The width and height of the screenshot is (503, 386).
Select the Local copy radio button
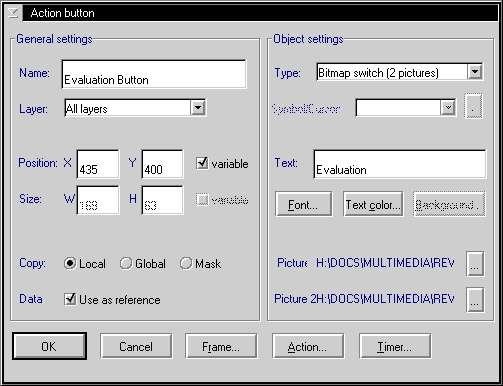70,263
